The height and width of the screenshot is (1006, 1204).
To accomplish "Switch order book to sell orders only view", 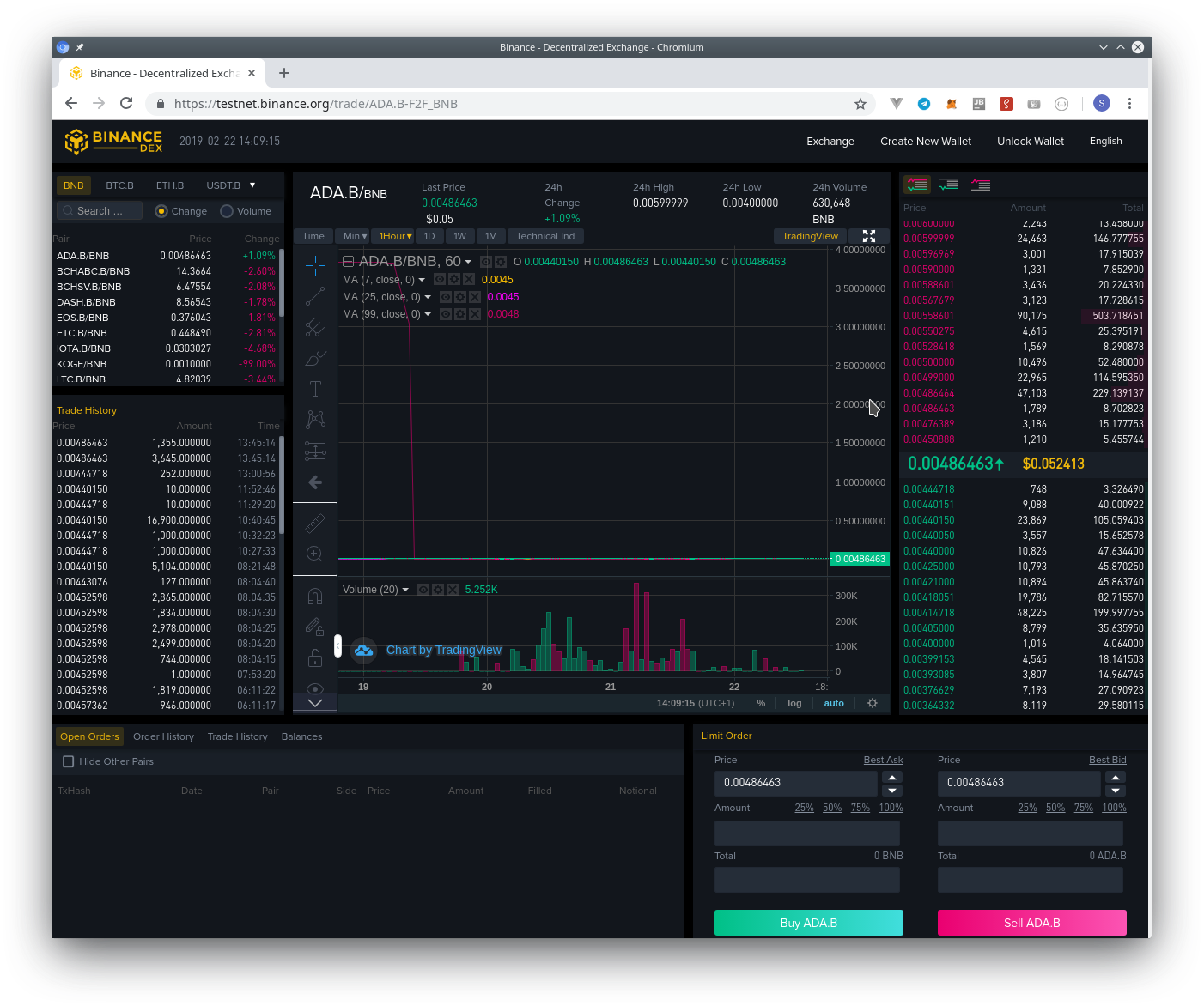I will [x=981, y=184].
